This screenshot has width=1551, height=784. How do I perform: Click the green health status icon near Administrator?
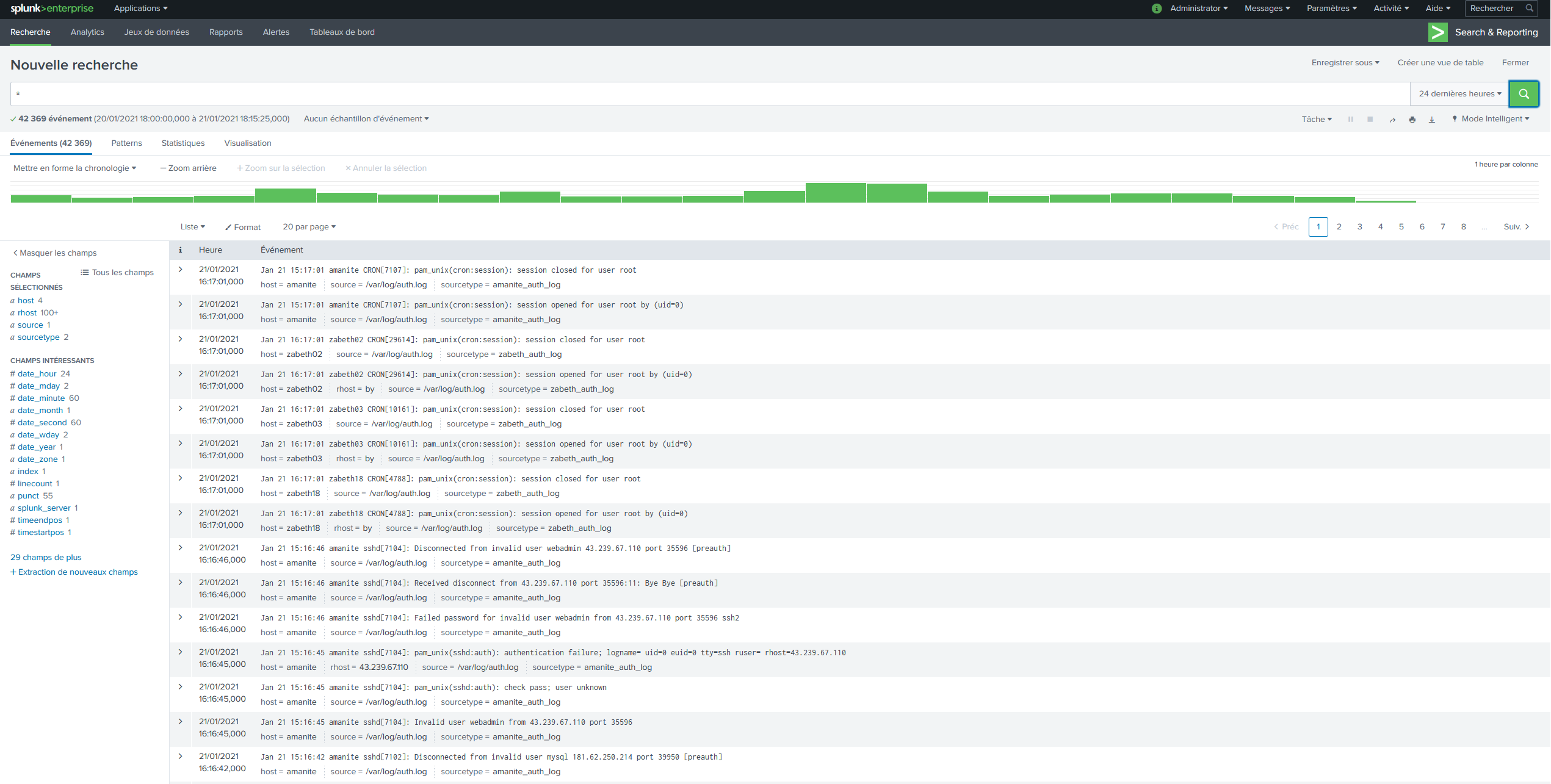pos(1157,9)
